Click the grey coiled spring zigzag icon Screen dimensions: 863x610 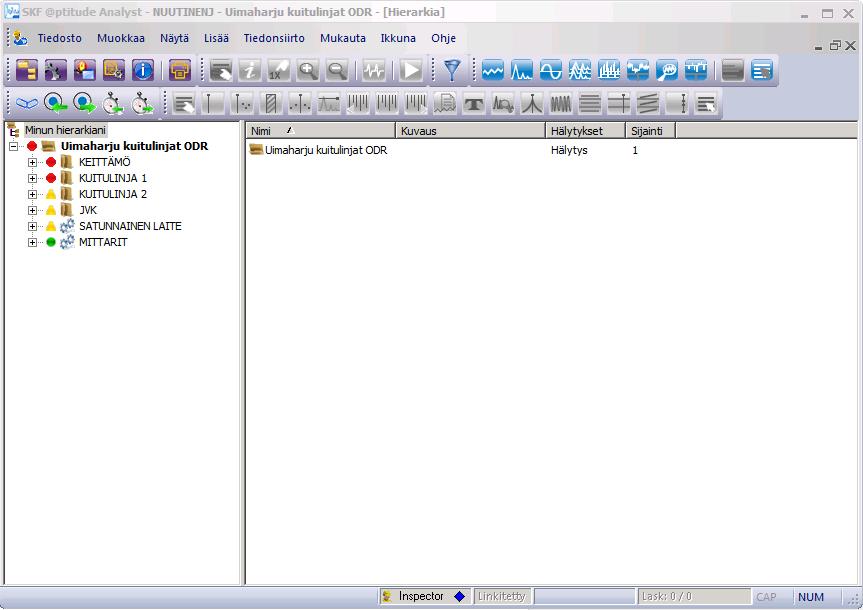[561, 103]
